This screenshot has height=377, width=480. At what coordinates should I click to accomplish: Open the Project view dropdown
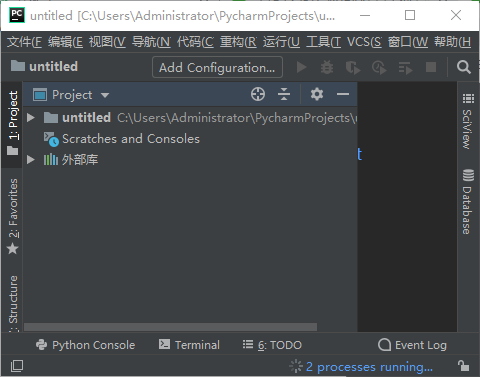(x=105, y=95)
